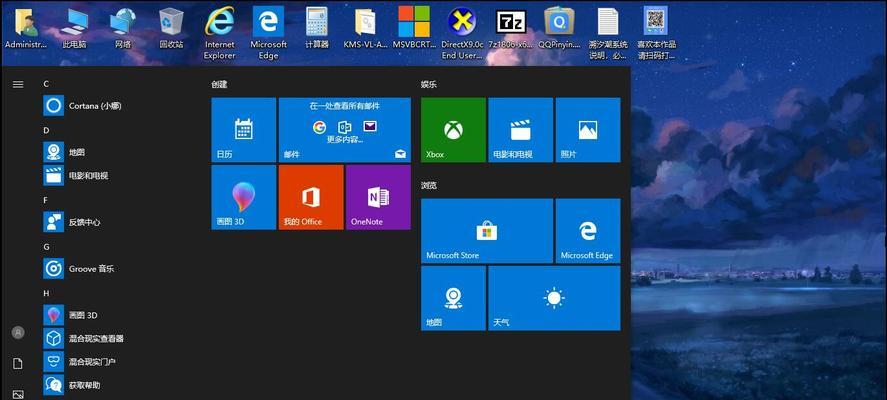Open the 邮件 mail tile
The image size is (887, 400).
coord(345,130)
